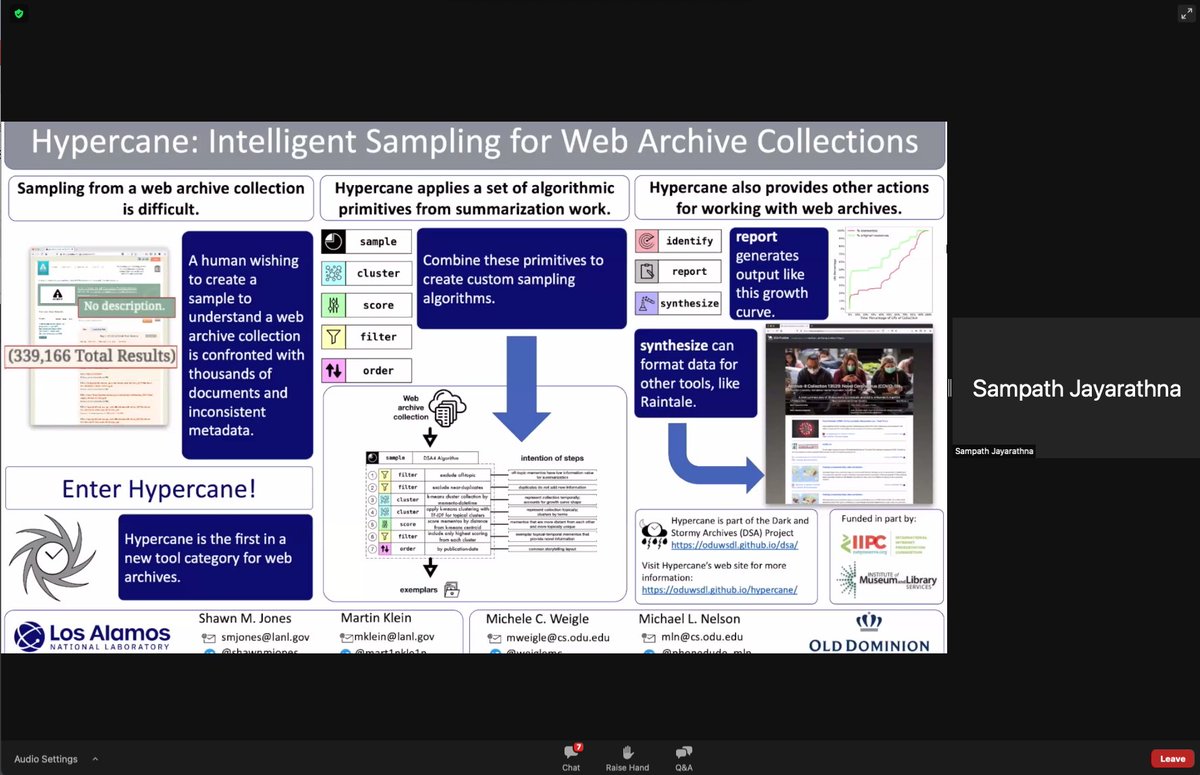Click the '(339,166 Total Results)' callout
Screen dimensions: 1200x775
[x=92, y=355]
